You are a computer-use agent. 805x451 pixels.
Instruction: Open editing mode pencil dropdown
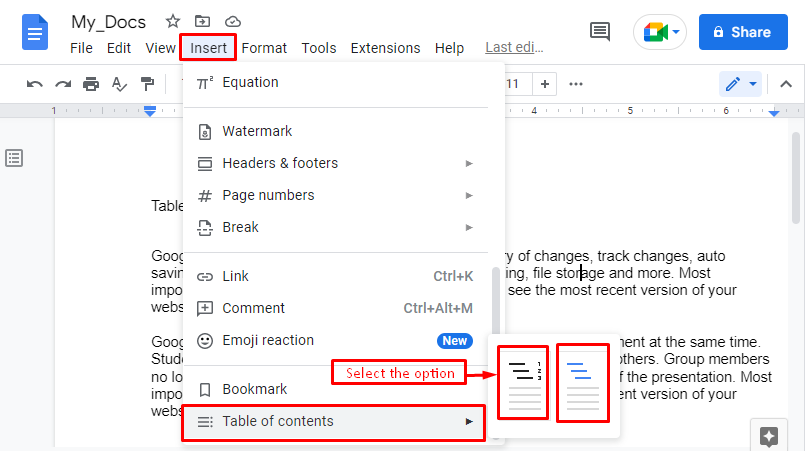pyautogui.click(x=740, y=84)
